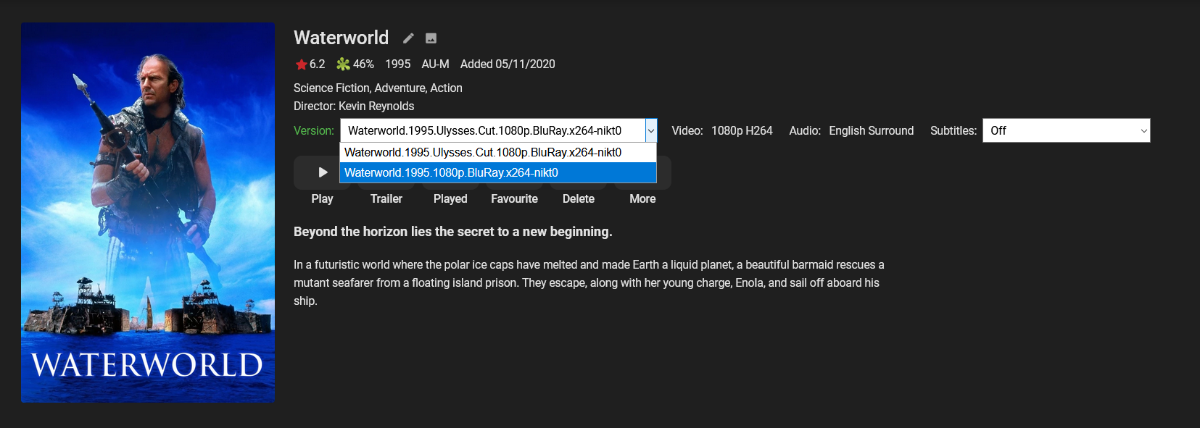
Task: Toggle the Played status
Action: click(450, 198)
